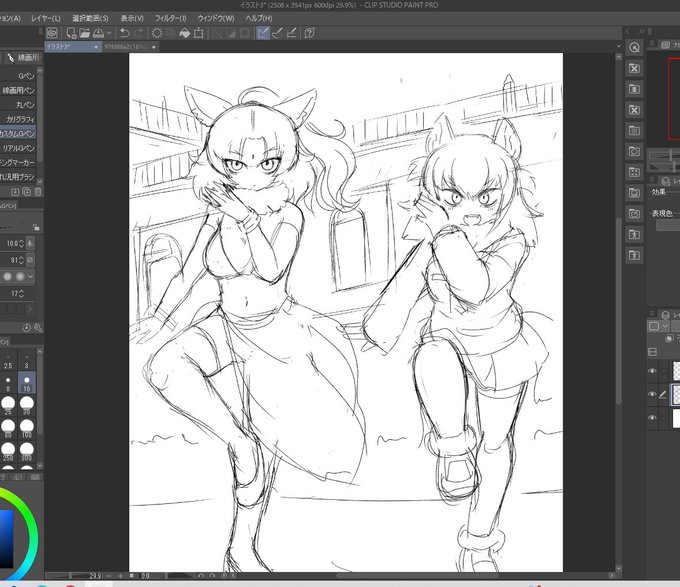Save the illustration with the save icon
Viewport: 680px width, 587px height.
point(98,33)
